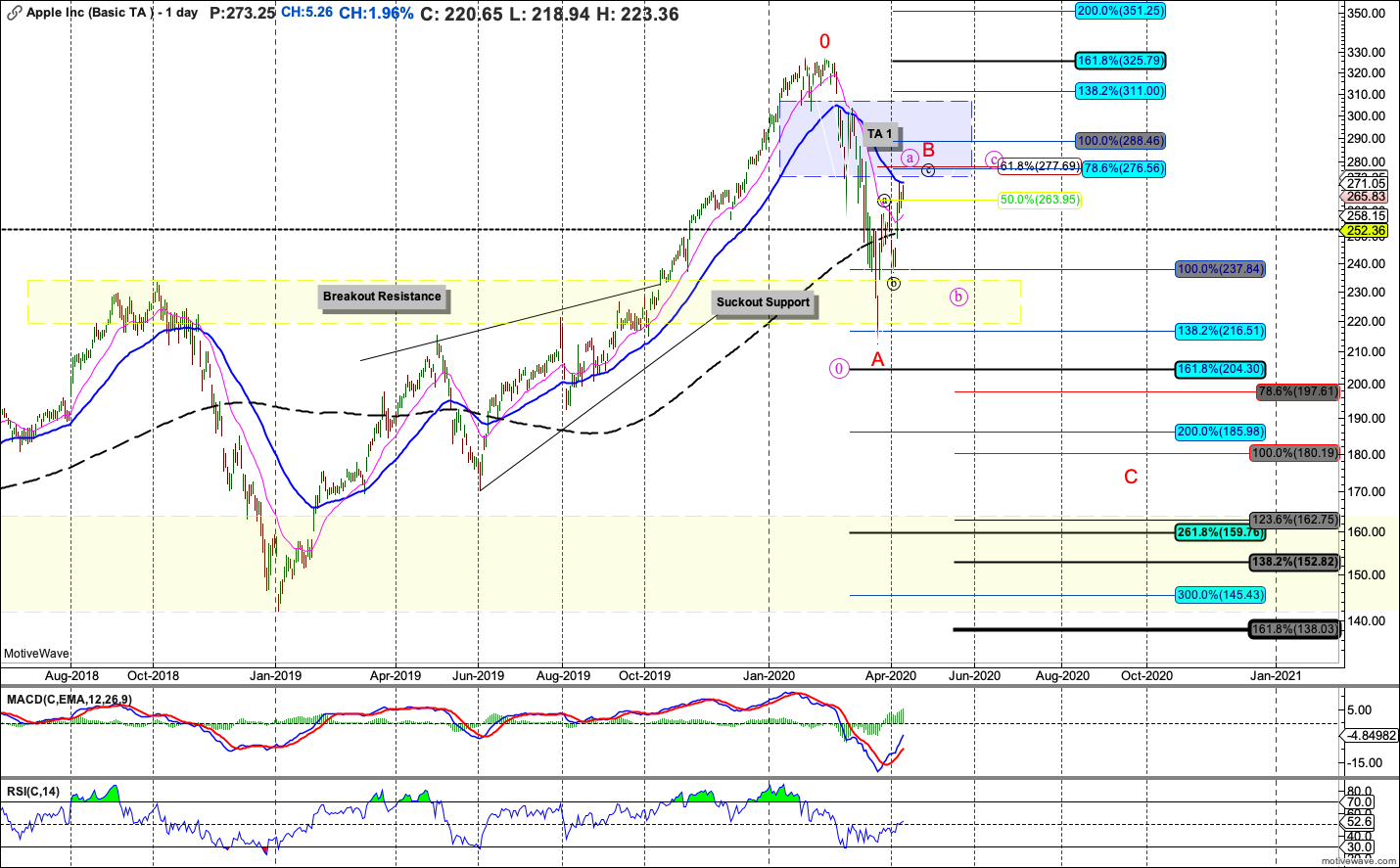Select the Jan-2021 time axis label
The height and width of the screenshot is (868, 1400).
[1276, 675]
